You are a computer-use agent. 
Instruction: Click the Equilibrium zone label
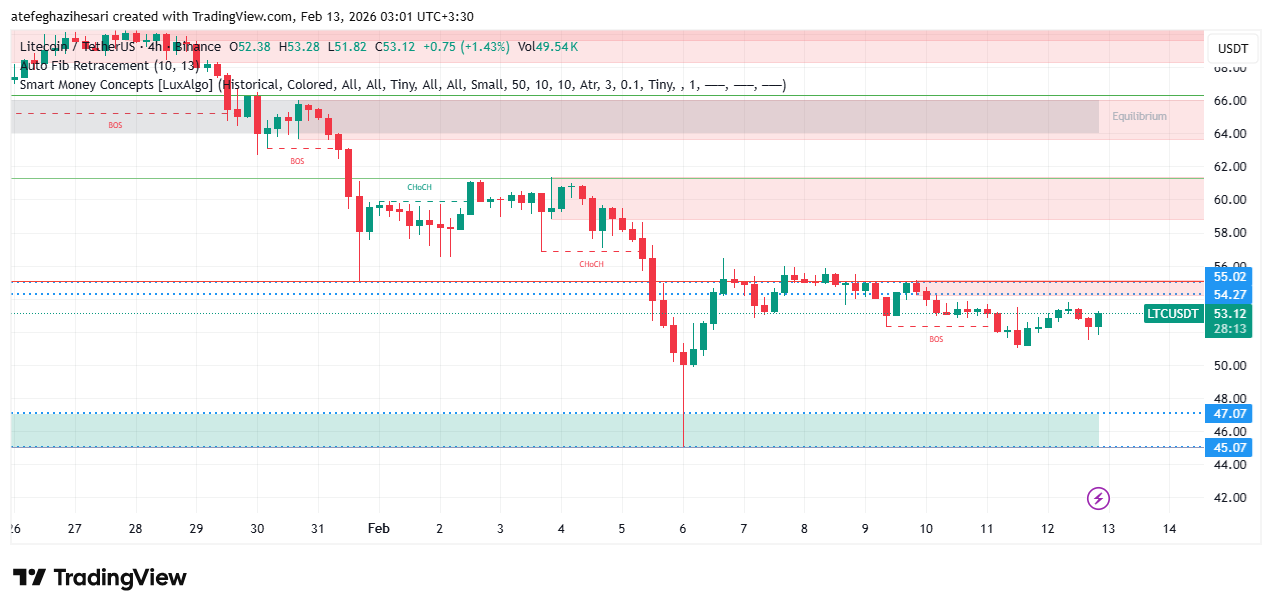[x=1139, y=117]
